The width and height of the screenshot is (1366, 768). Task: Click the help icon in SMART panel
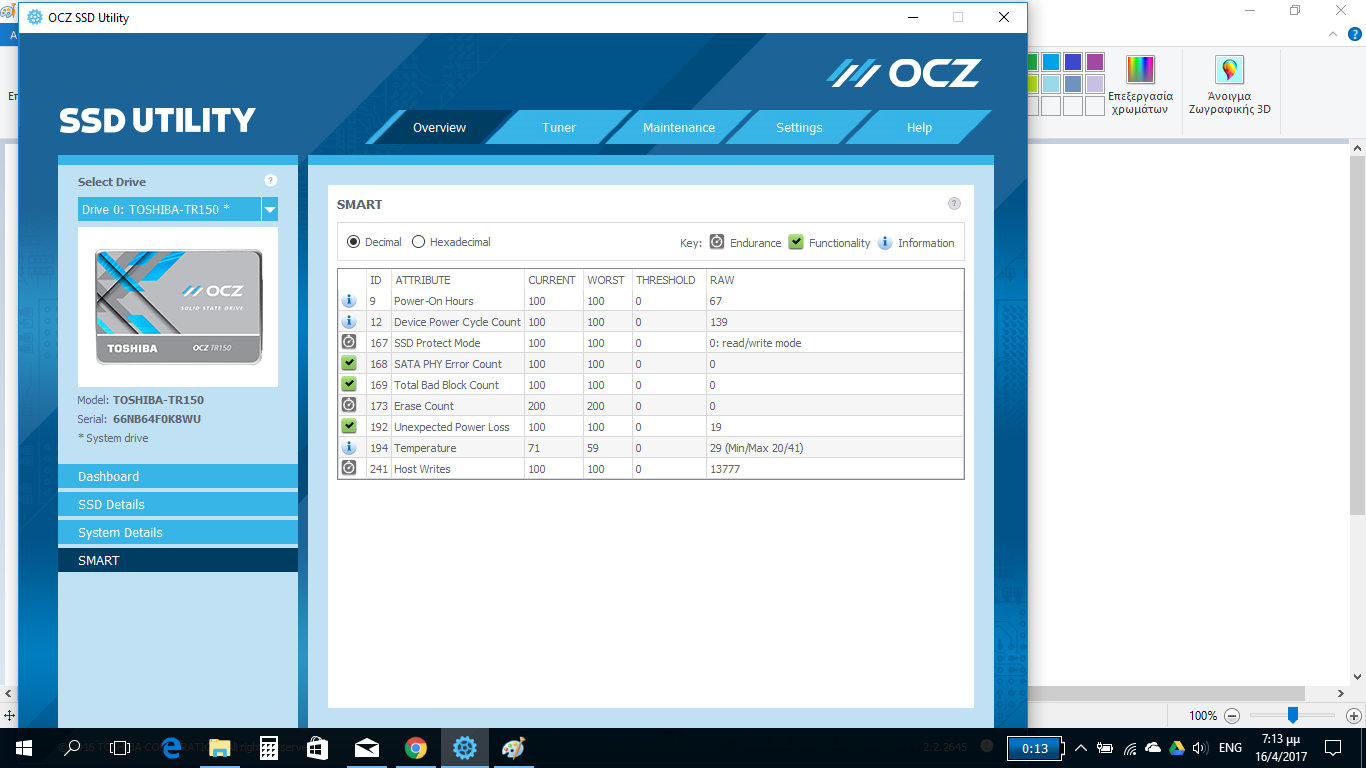click(954, 204)
